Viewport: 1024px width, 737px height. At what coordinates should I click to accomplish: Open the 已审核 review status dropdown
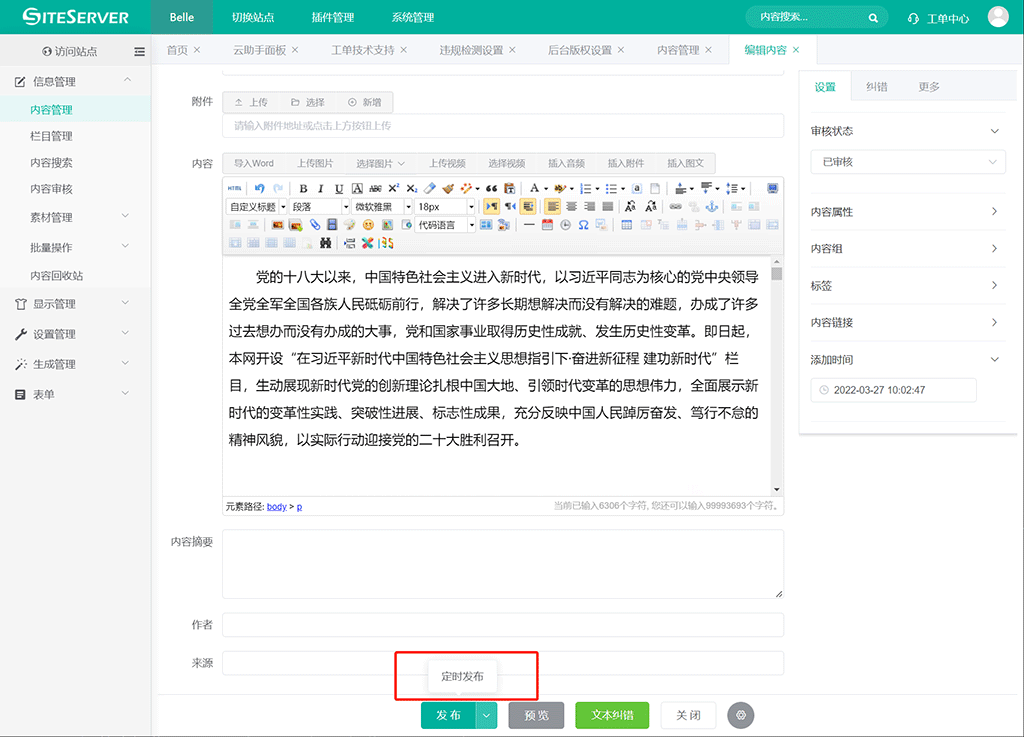click(907, 162)
